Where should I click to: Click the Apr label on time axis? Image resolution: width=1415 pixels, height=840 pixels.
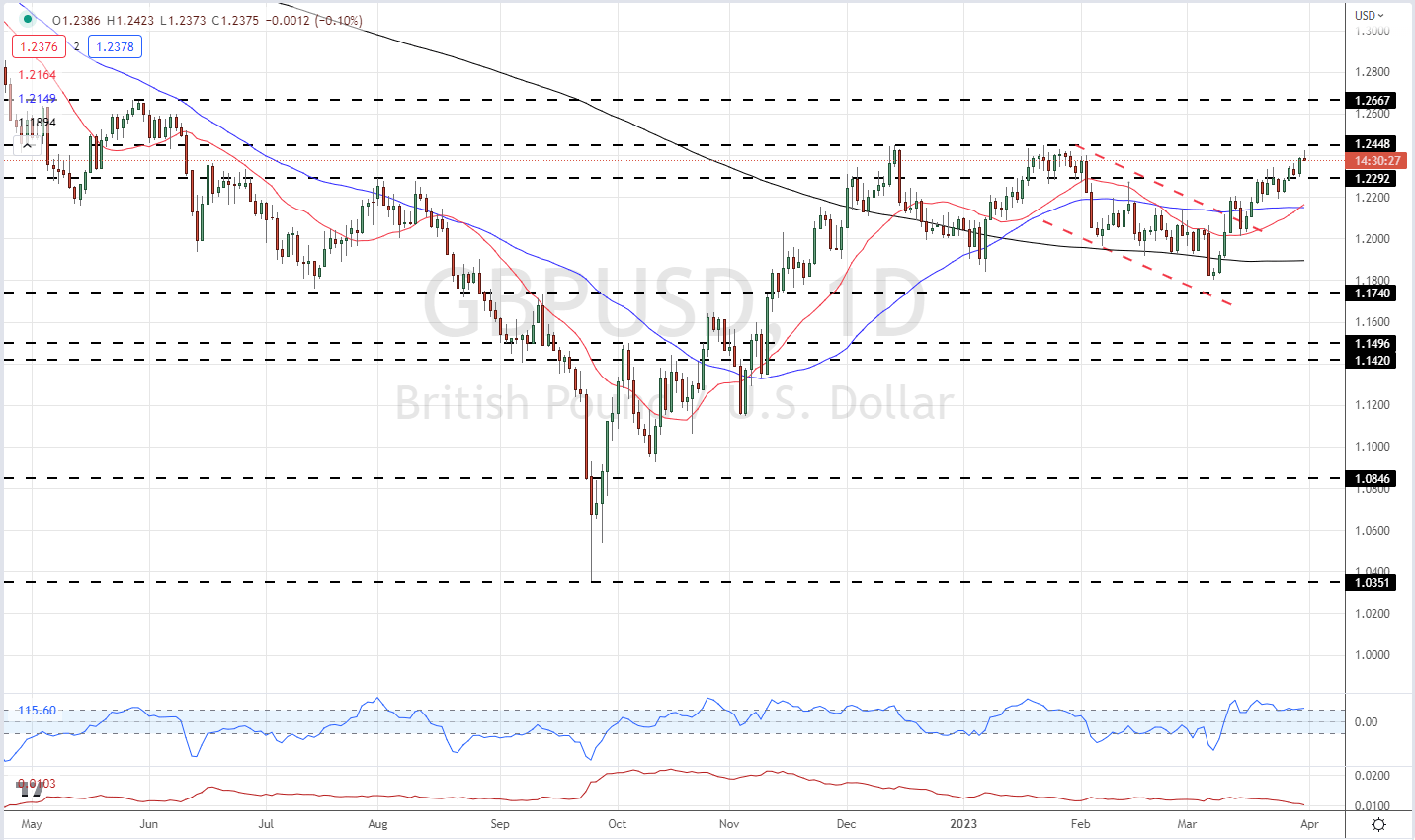tap(1307, 823)
